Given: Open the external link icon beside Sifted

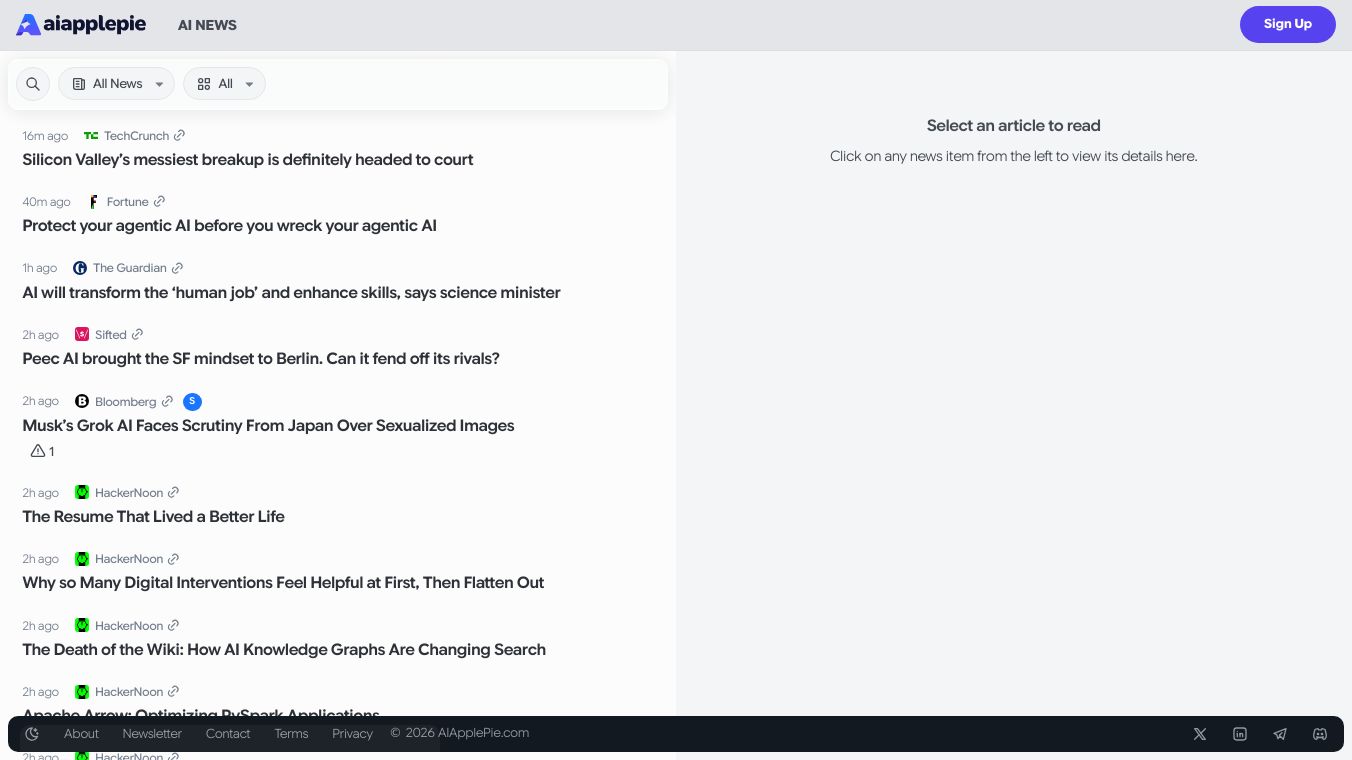Looking at the screenshot, I should pos(137,334).
